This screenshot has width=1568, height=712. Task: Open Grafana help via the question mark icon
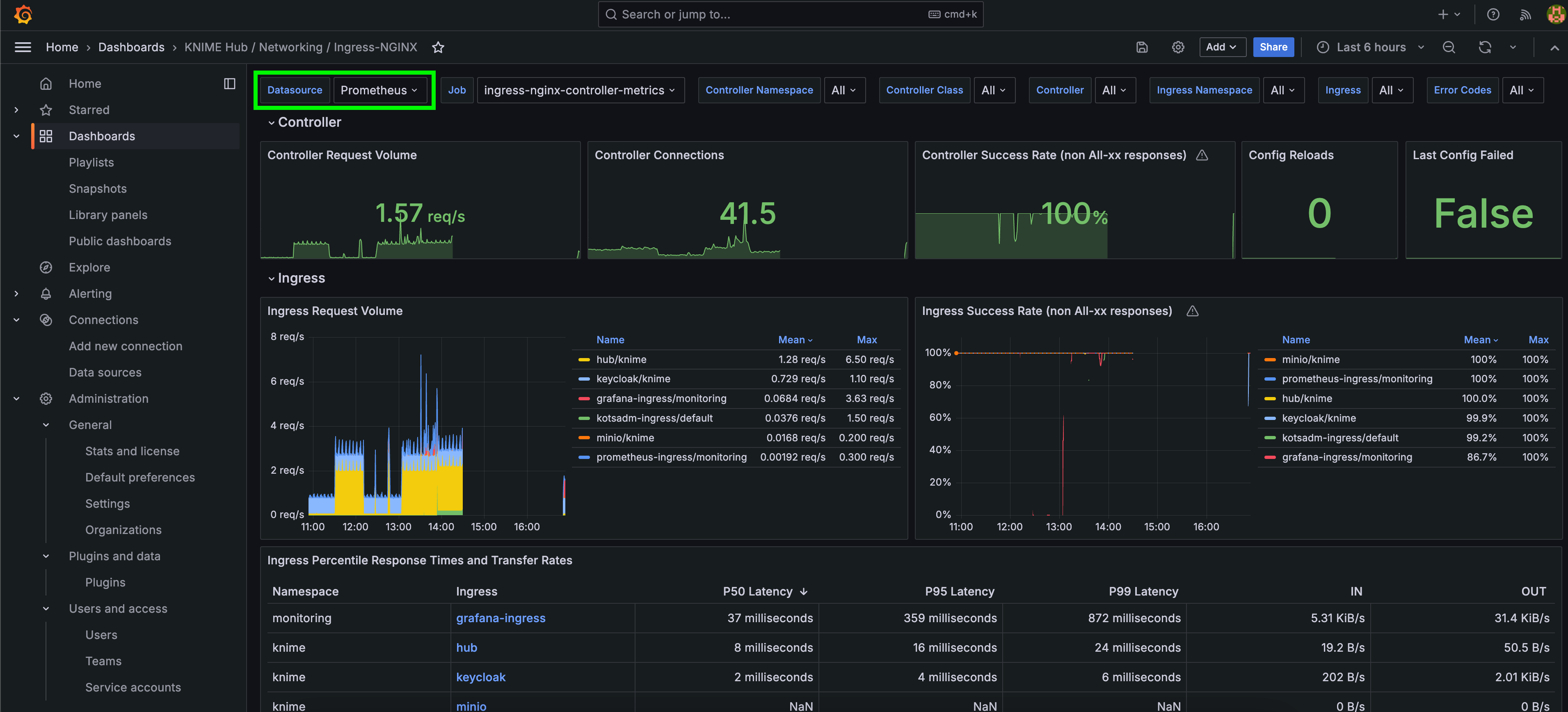pyautogui.click(x=1493, y=14)
